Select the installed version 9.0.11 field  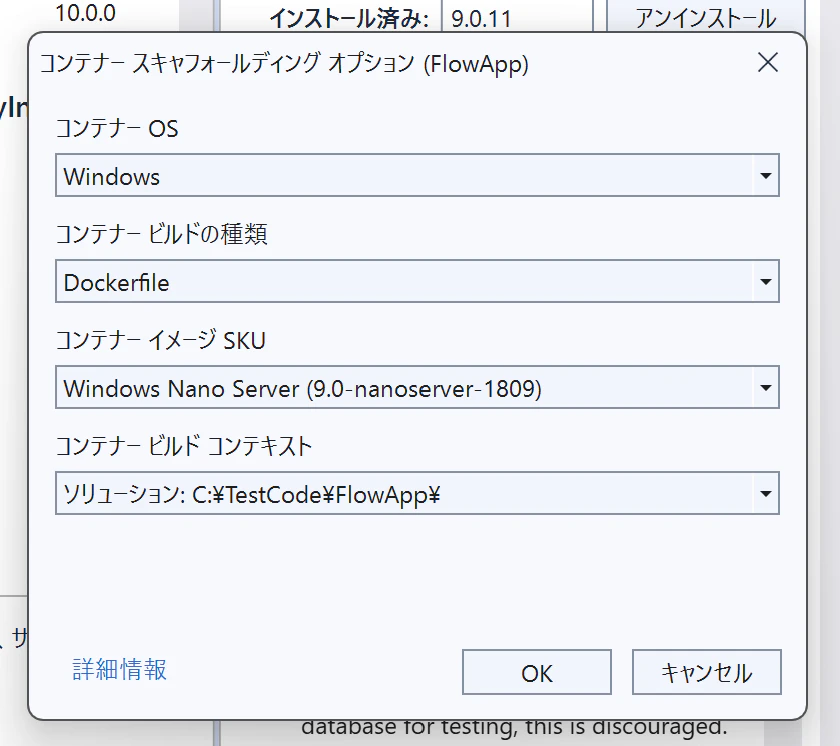tap(517, 17)
